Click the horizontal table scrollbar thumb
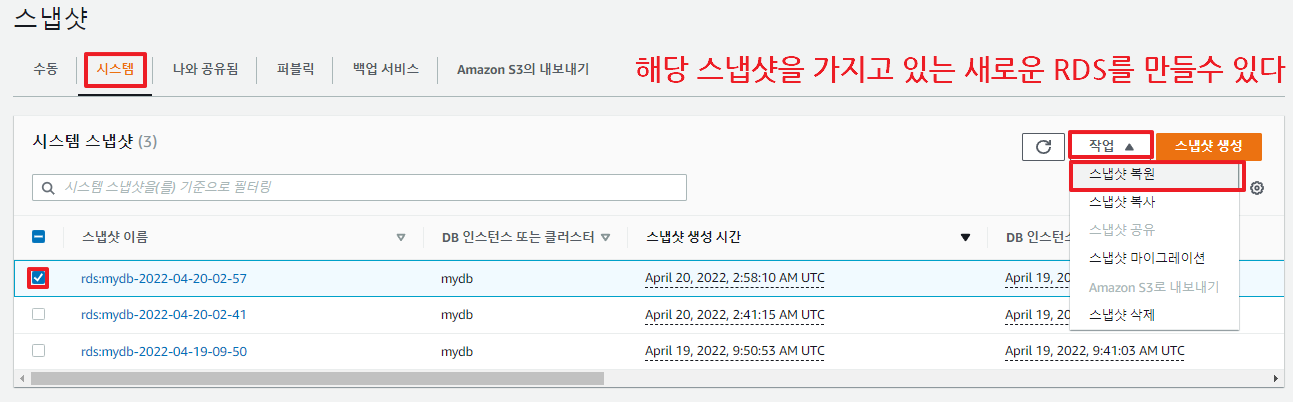Viewport: 1293px width, 402px height. point(317,379)
